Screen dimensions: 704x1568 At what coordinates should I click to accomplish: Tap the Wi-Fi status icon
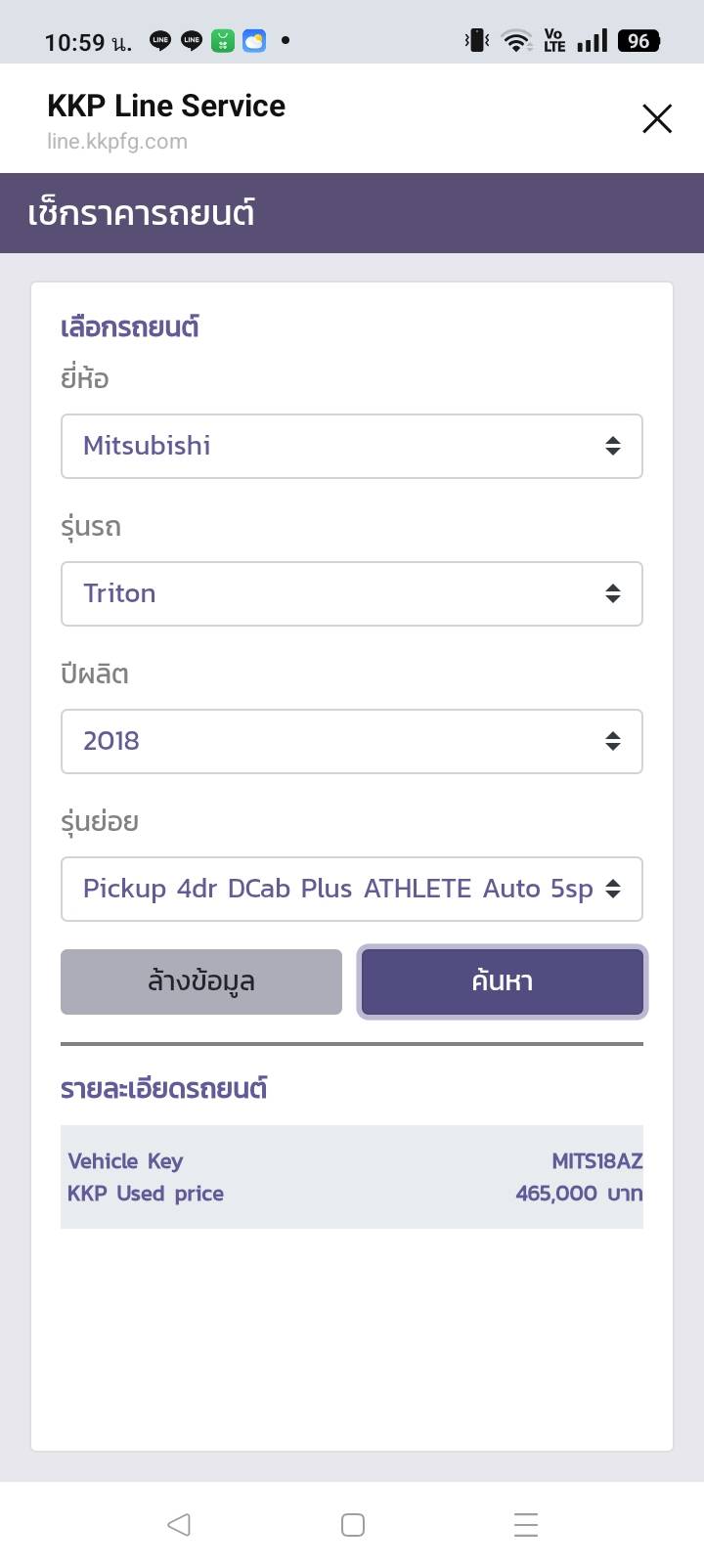[x=515, y=41]
